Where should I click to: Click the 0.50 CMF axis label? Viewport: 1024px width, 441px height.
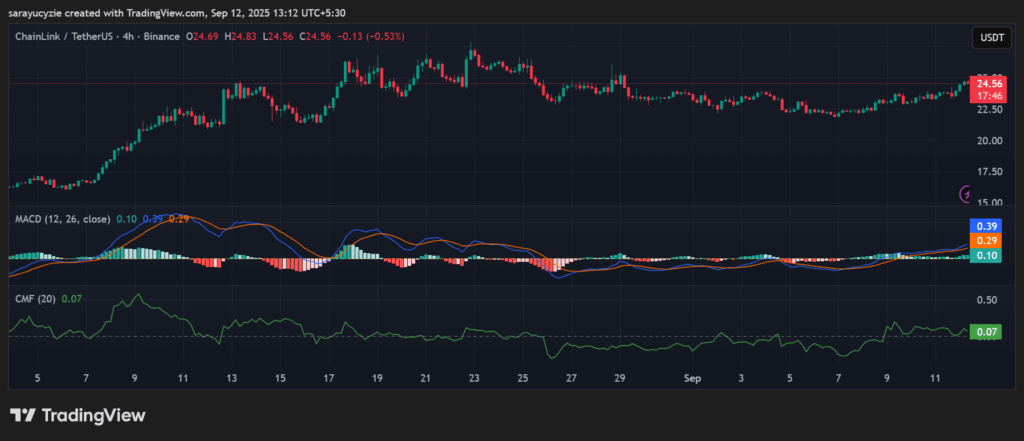tap(987, 300)
